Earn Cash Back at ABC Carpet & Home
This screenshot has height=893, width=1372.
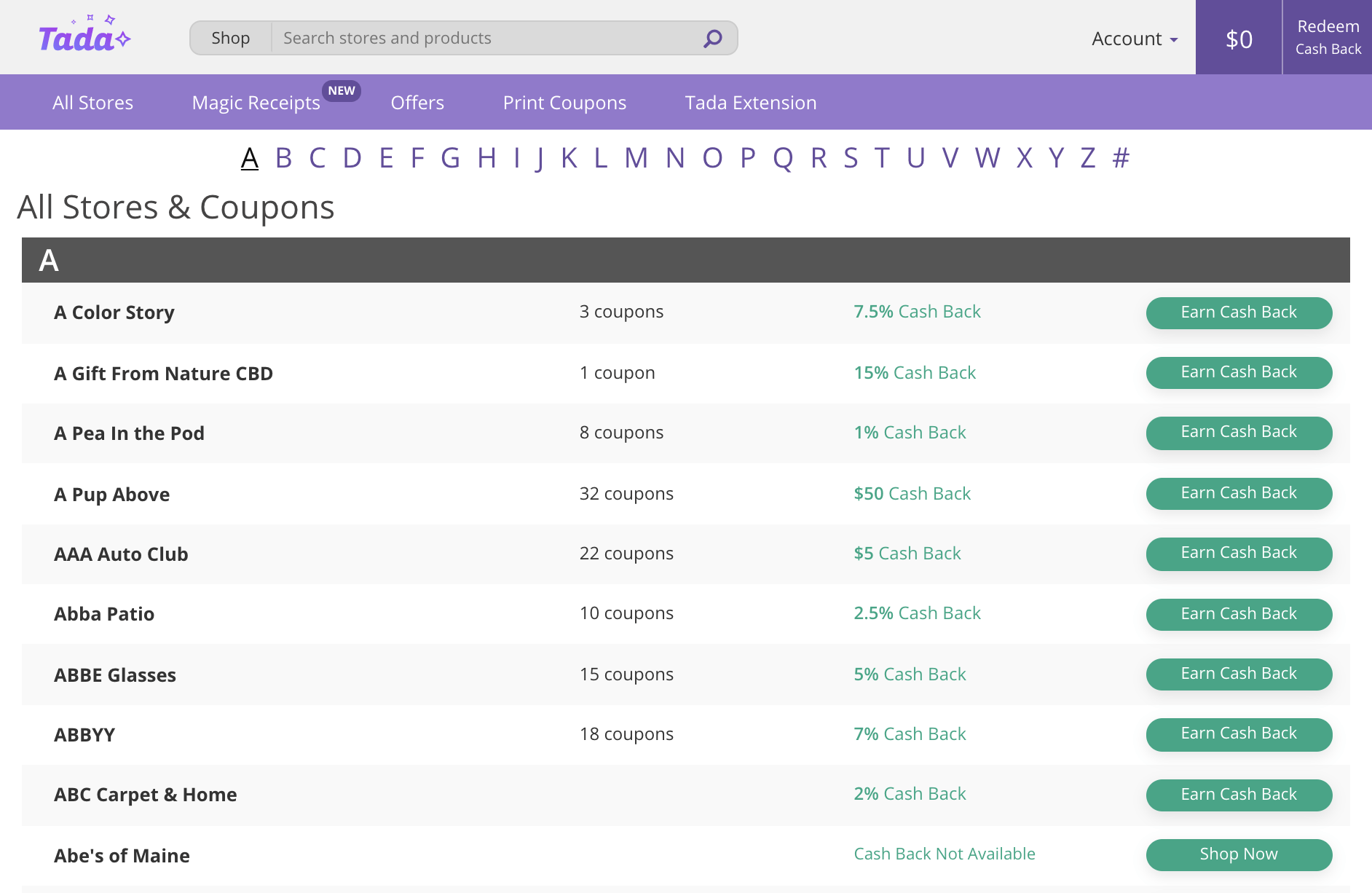tap(1239, 795)
